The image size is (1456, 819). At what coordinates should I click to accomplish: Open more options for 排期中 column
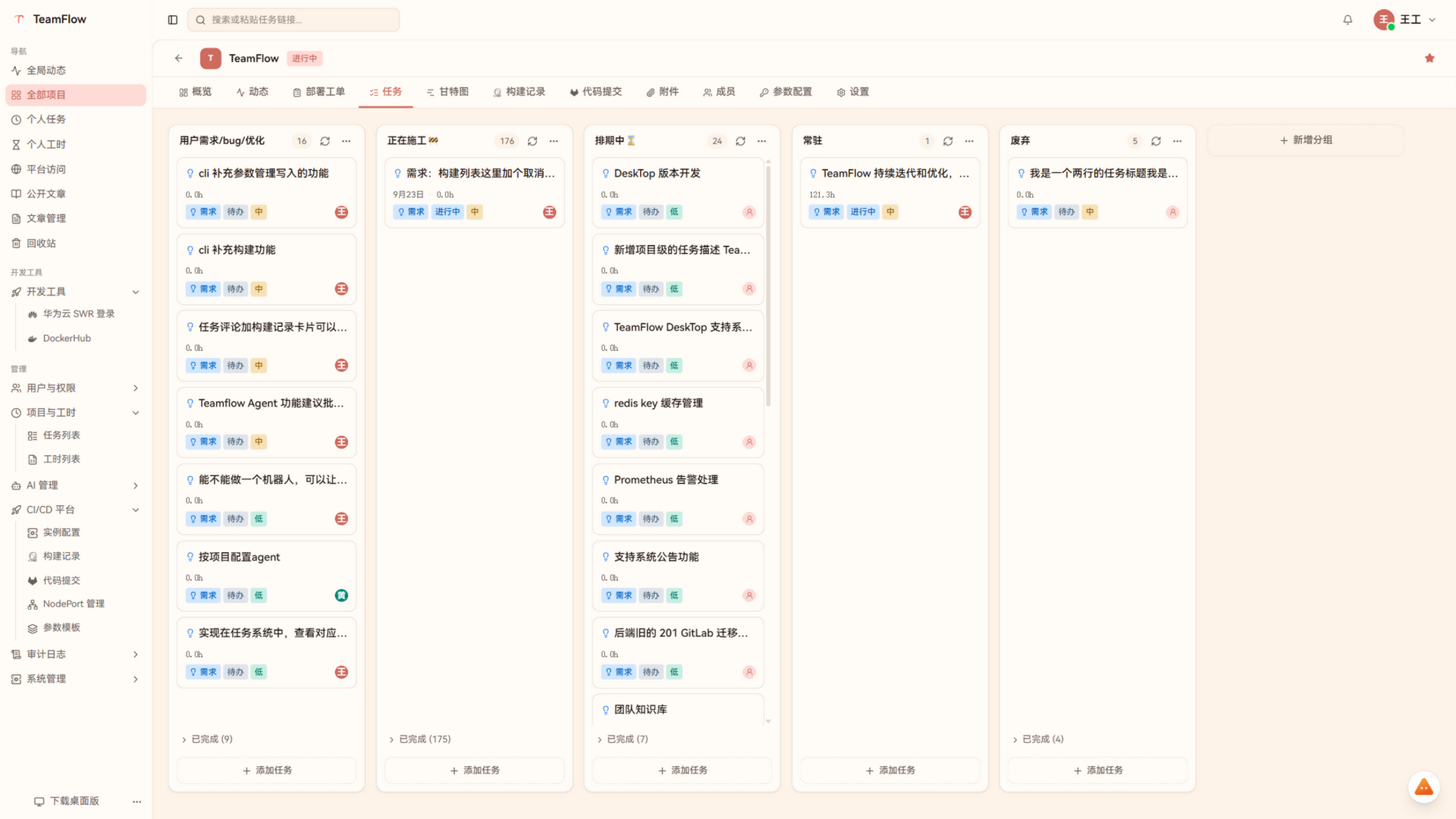(x=762, y=141)
